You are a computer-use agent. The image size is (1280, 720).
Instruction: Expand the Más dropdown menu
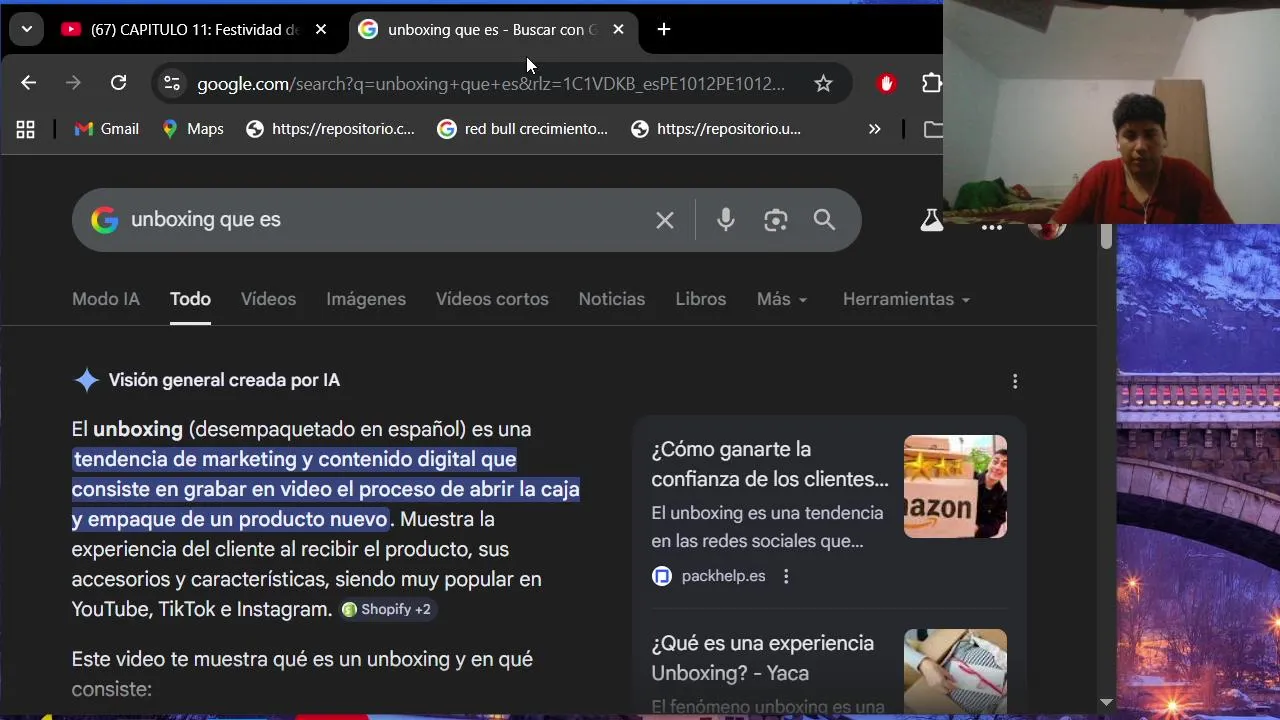tap(782, 299)
